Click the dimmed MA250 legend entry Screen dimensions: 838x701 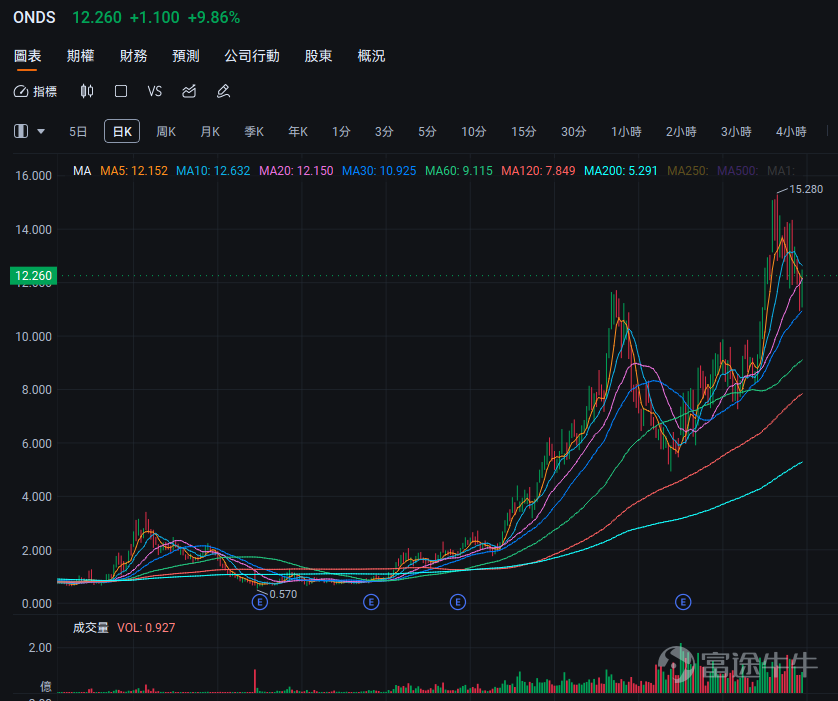tap(687, 171)
